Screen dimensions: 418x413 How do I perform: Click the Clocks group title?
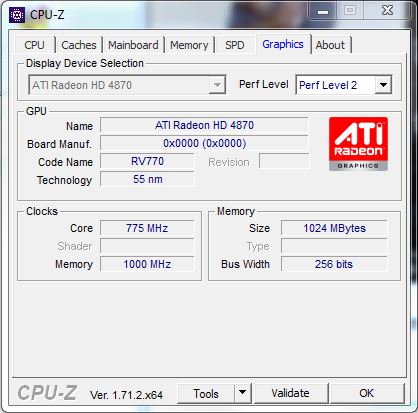click(x=42, y=211)
